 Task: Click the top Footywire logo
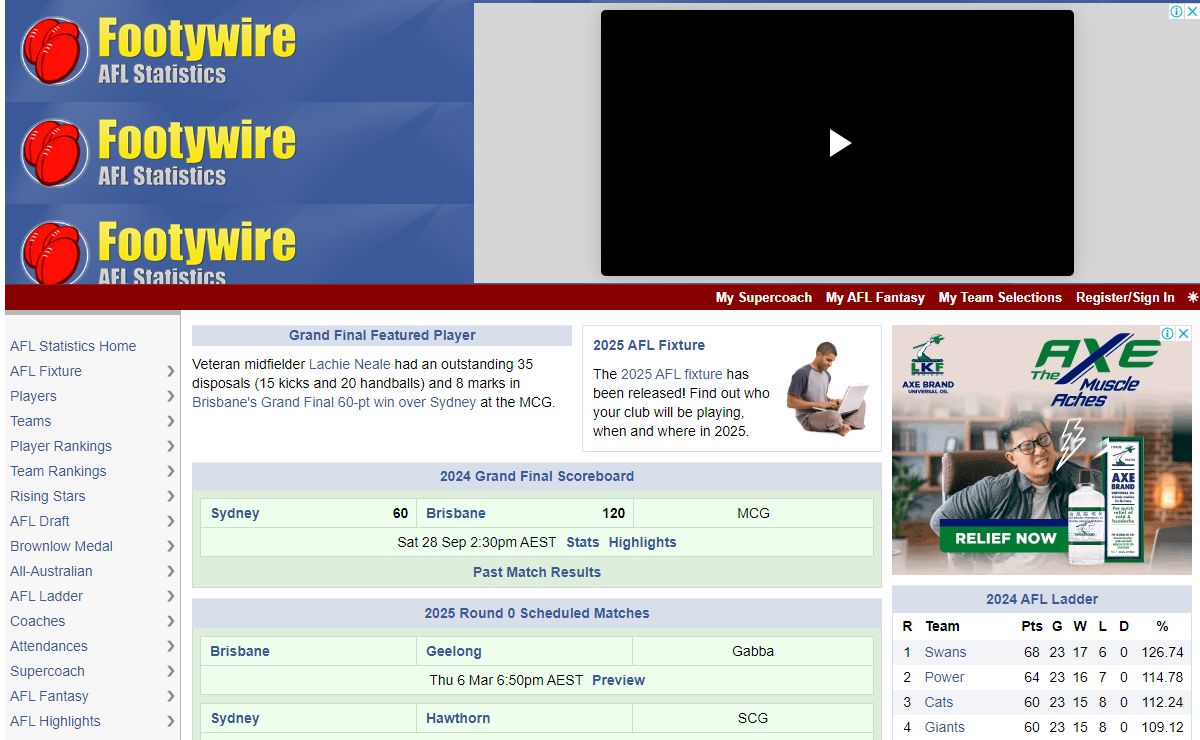coord(160,51)
